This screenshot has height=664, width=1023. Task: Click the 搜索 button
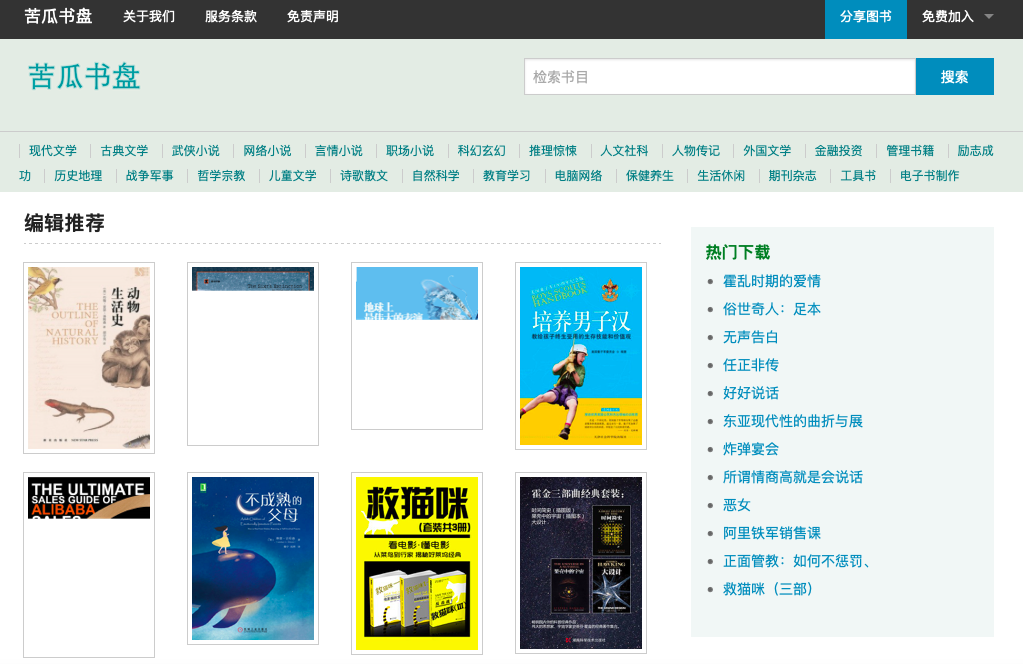tap(954, 76)
